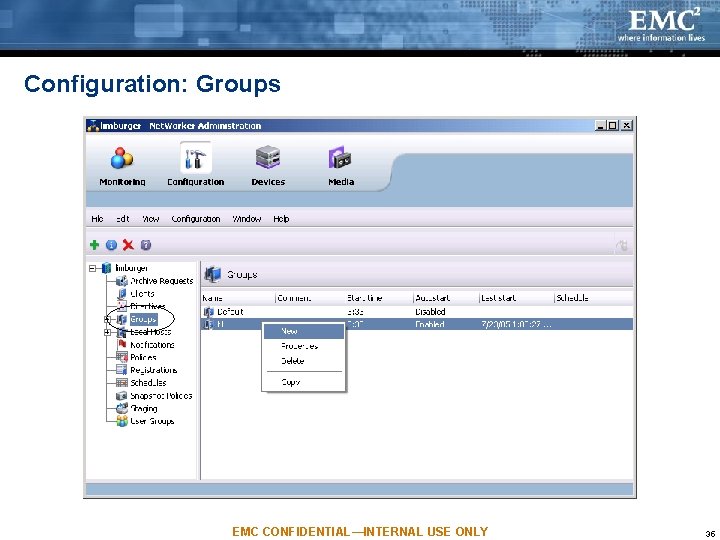Click the Default group row icon

208,312
